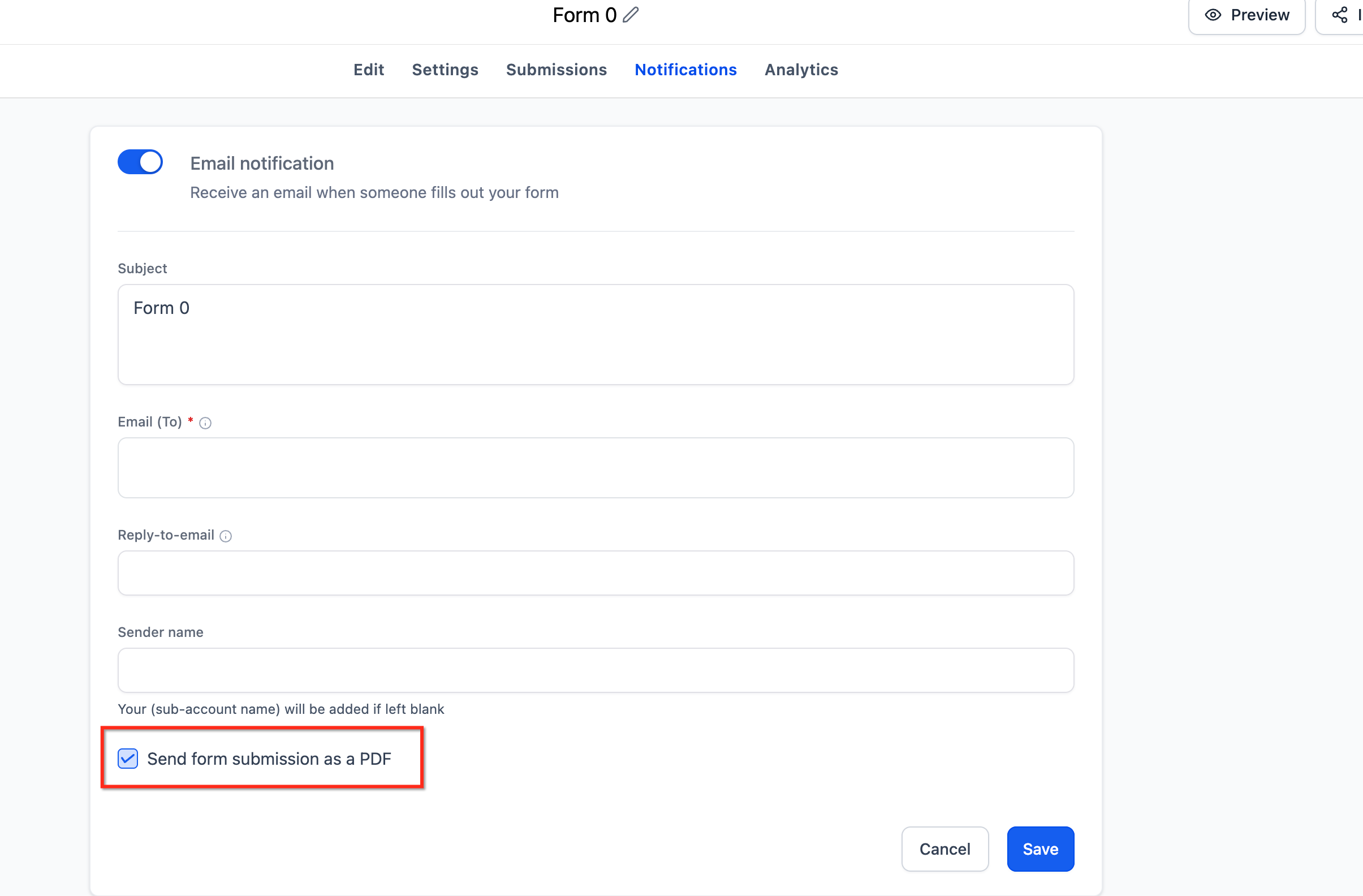Click into the Email (To) field
Image resolution: width=1363 pixels, height=896 pixels.
pos(596,468)
